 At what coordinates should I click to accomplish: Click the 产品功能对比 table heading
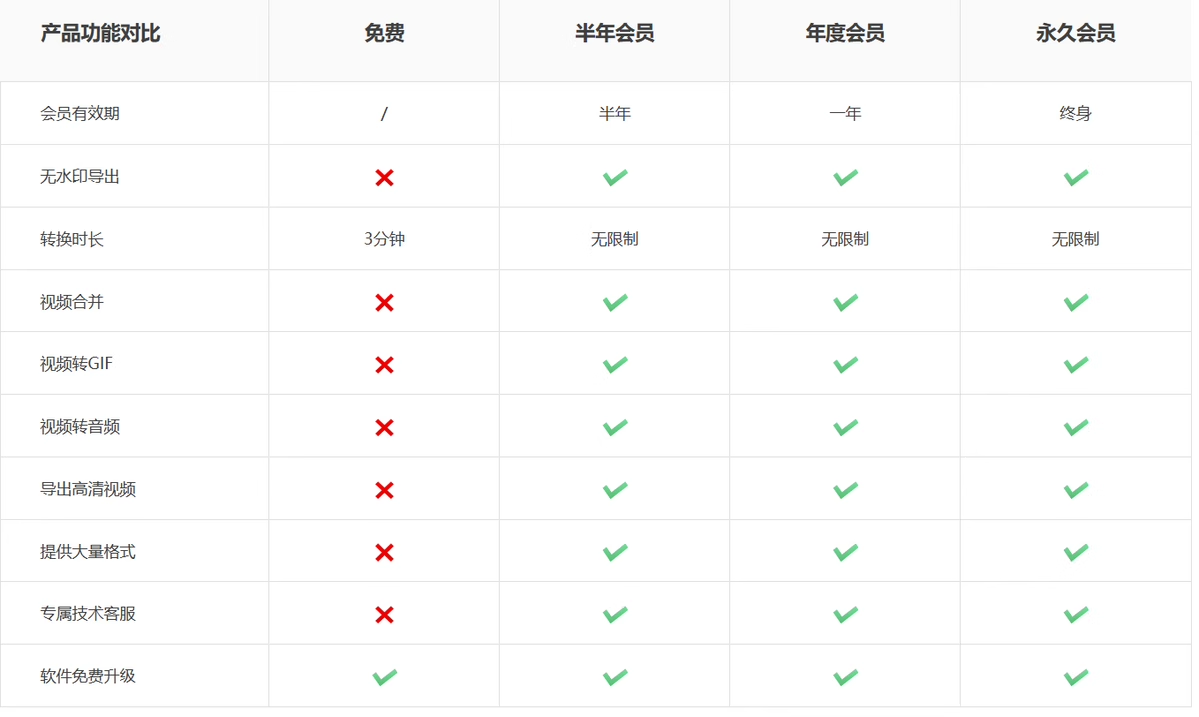point(100,33)
